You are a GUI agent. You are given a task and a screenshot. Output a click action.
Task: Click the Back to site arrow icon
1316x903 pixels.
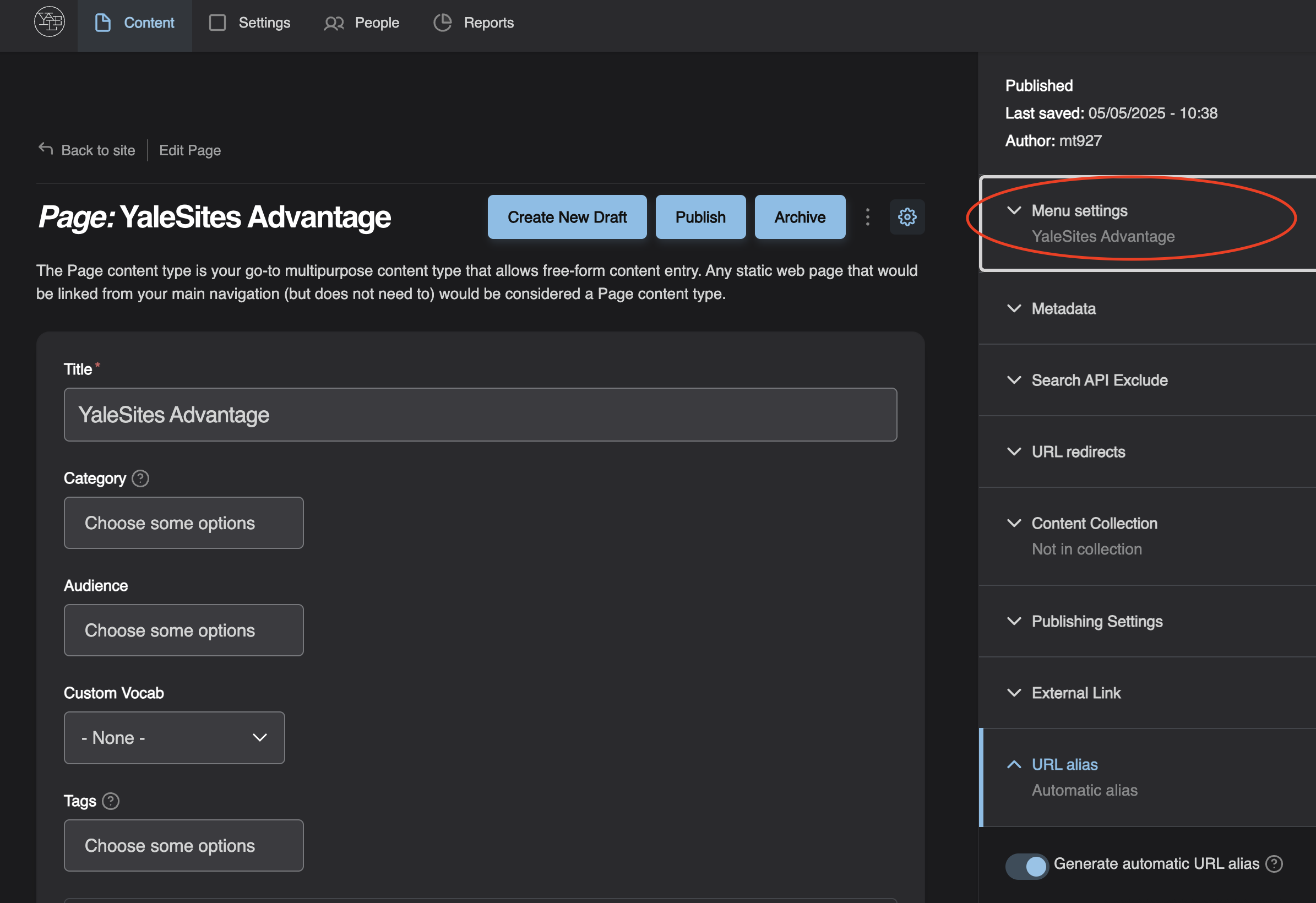[45, 149]
